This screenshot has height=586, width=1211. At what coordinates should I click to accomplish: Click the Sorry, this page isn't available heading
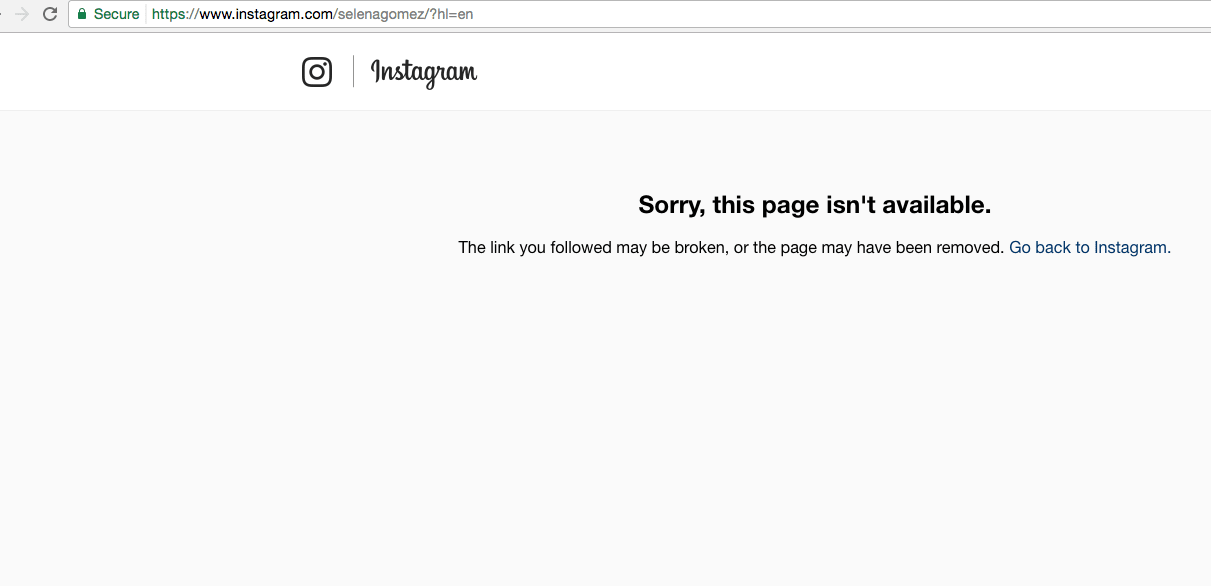pyautogui.click(x=815, y=205)
